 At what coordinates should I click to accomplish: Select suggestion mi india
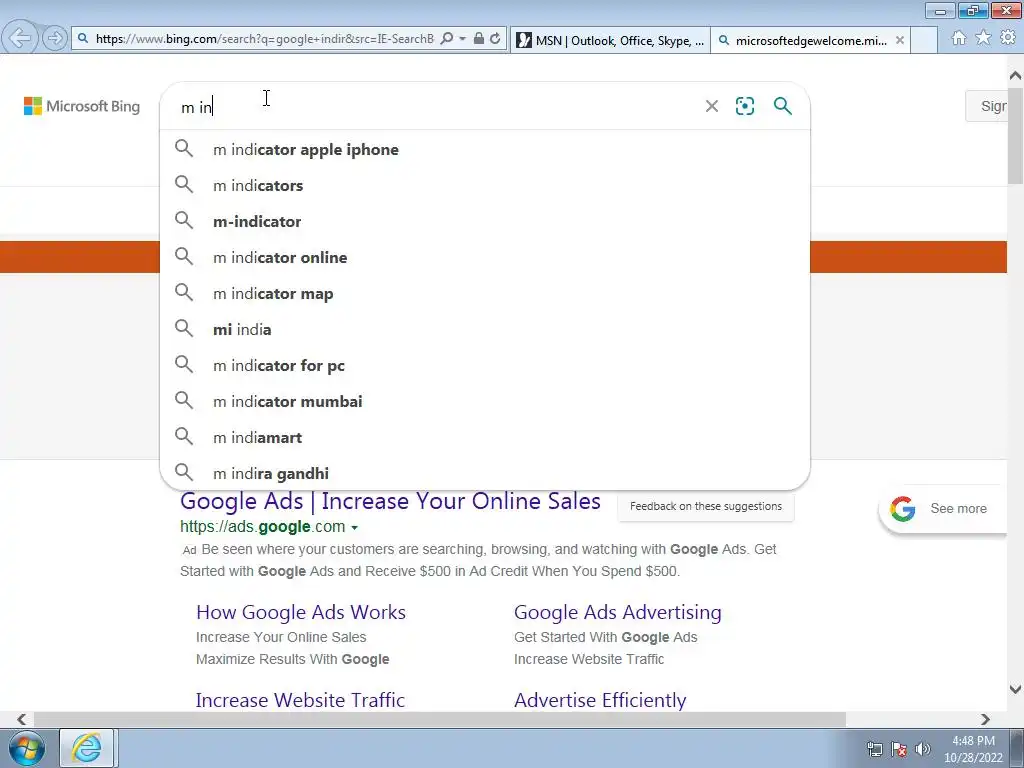[485, 330]
